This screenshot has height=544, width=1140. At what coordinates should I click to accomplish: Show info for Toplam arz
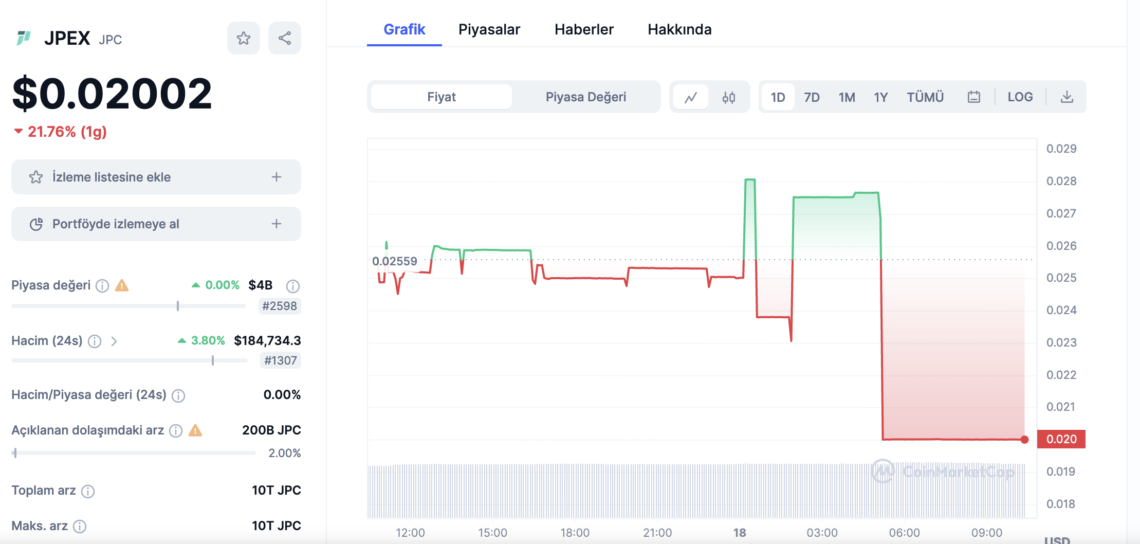[x=88, y=491]
